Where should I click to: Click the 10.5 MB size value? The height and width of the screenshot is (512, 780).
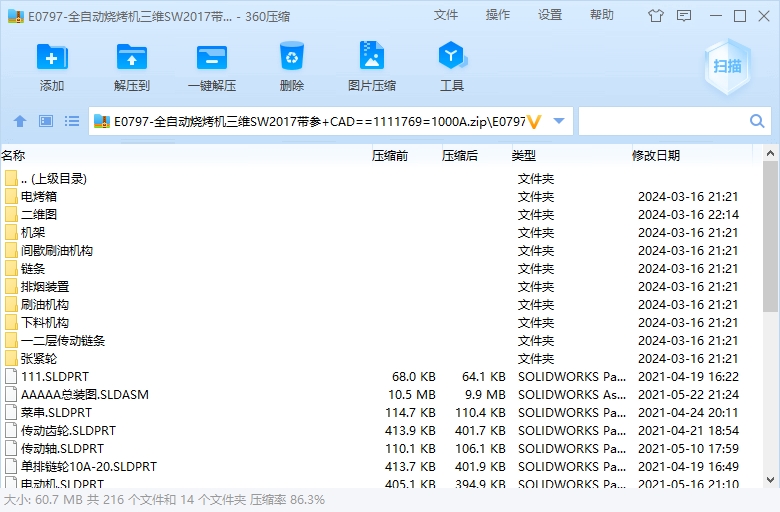pyautogui.click(x=412, y=395)
